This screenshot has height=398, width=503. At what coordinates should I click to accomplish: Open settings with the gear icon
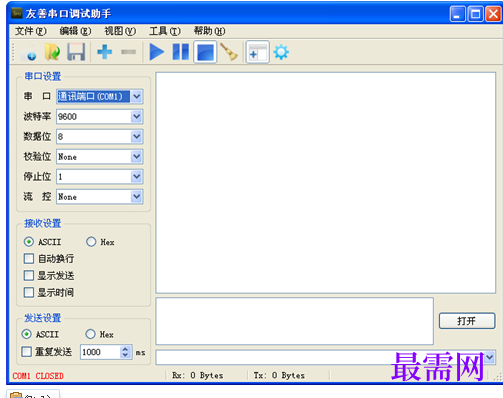(x=281, y=52)
